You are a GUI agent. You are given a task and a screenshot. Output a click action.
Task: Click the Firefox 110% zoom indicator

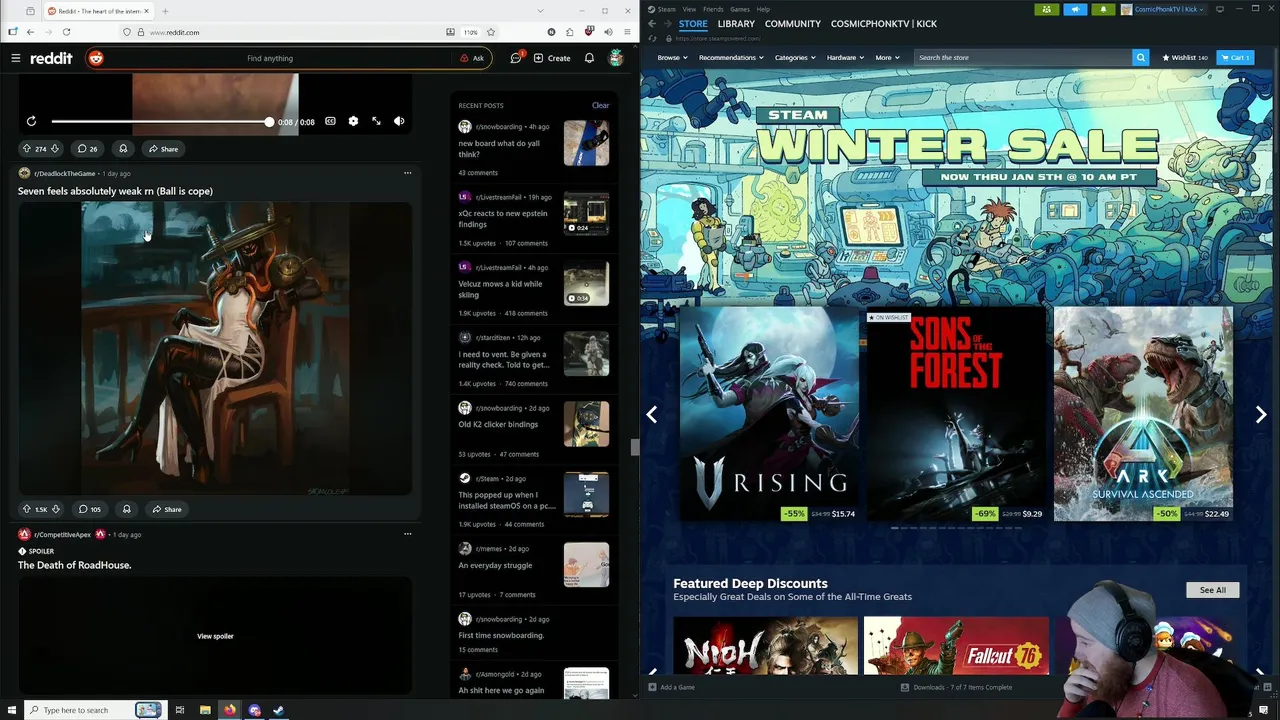[x=470, y=32]
